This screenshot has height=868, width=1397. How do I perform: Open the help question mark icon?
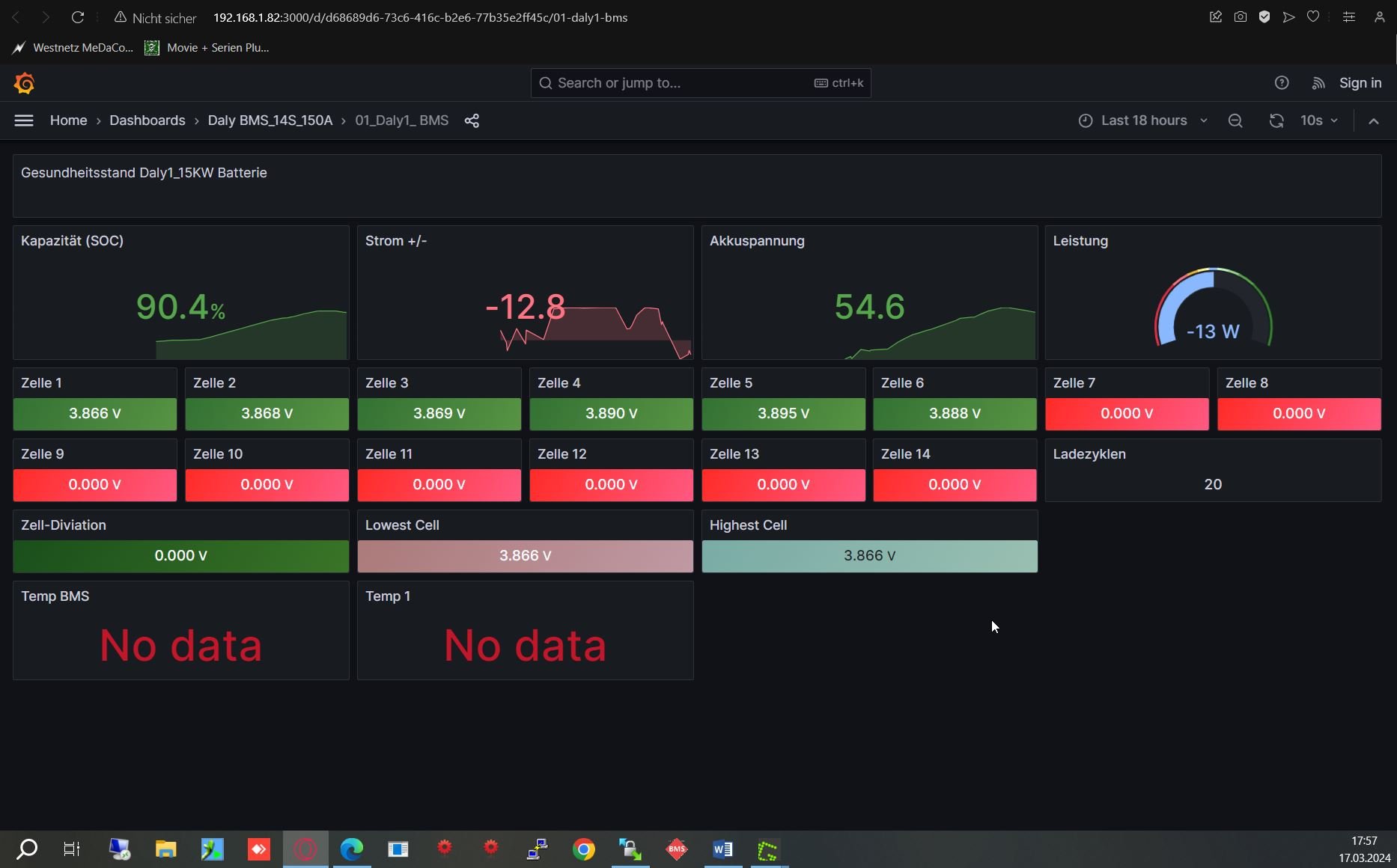[1282, 83]
